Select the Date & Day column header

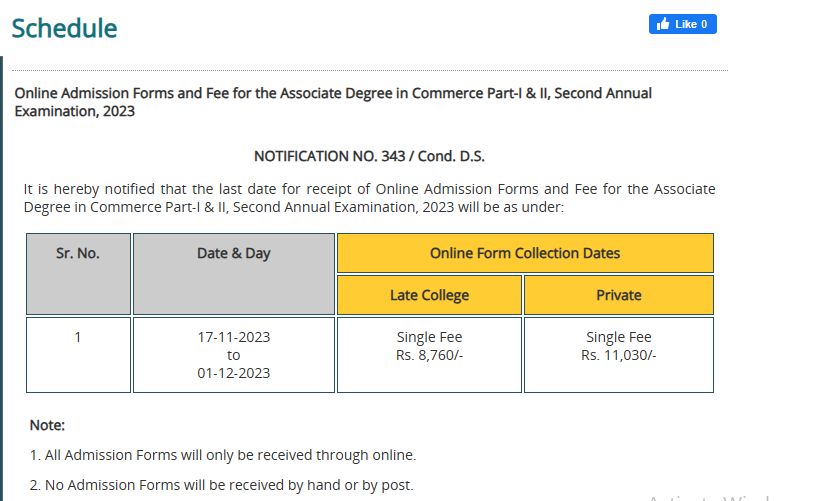[x=234, y=274]
